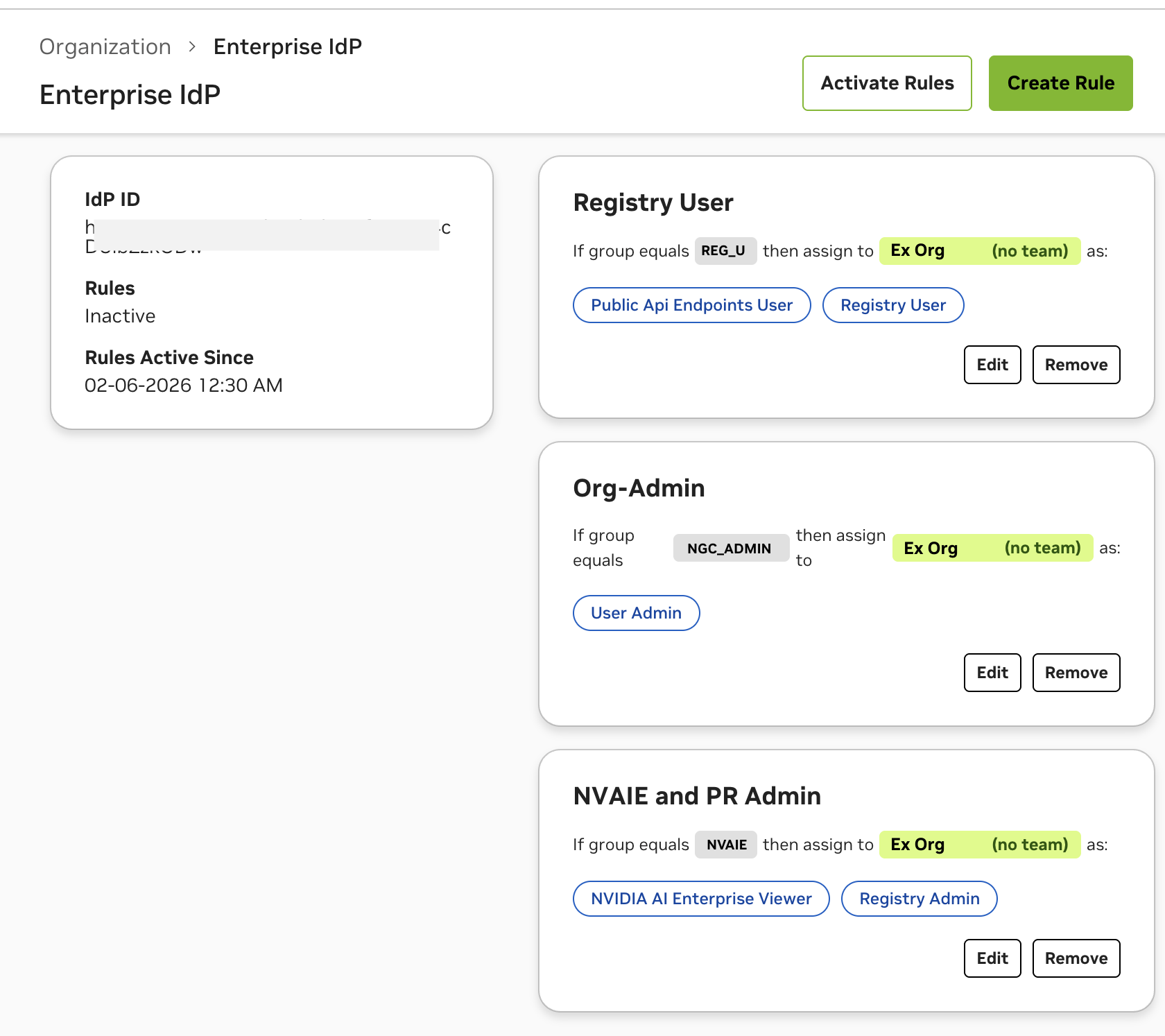Select the Public Api Endpoints User role pill
This screenshot has width=1165, height=1036.
[x=691, y=305]
